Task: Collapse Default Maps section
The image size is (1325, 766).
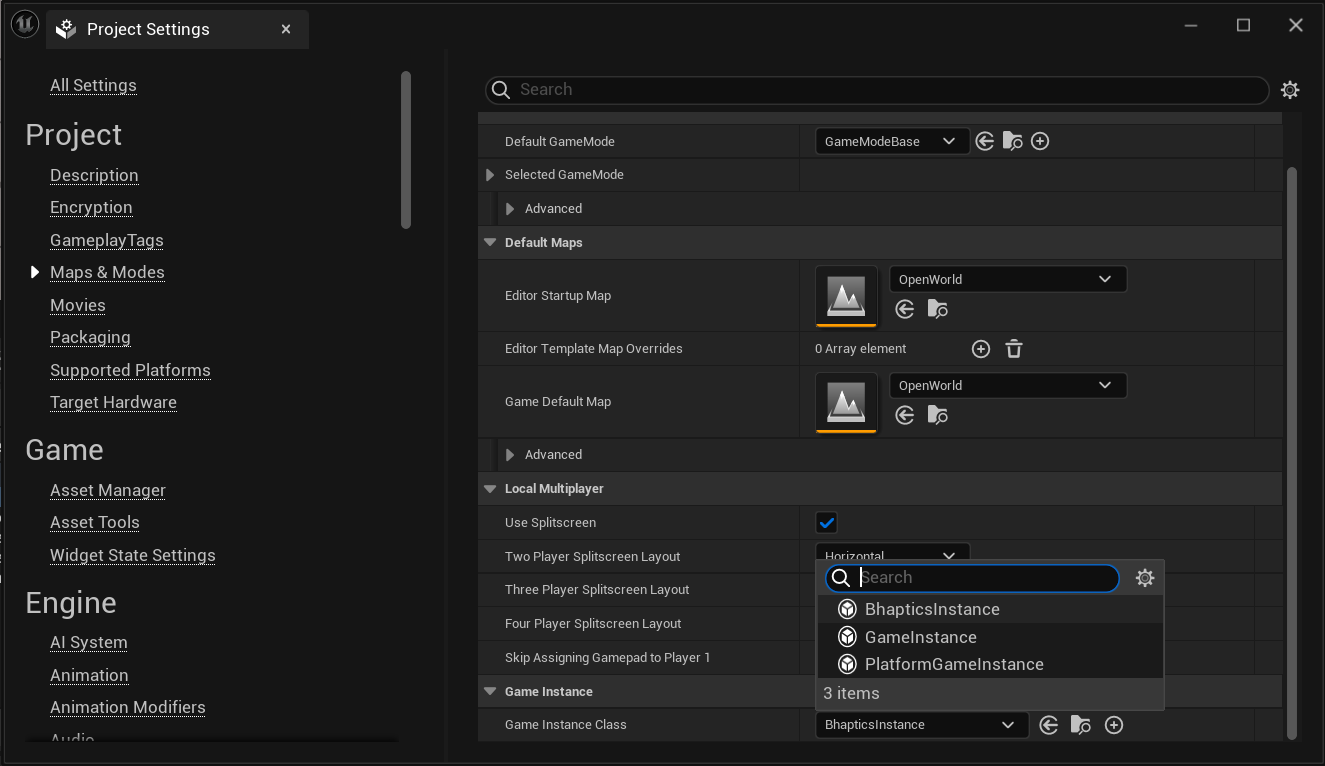Action: (x=490, y=243)
